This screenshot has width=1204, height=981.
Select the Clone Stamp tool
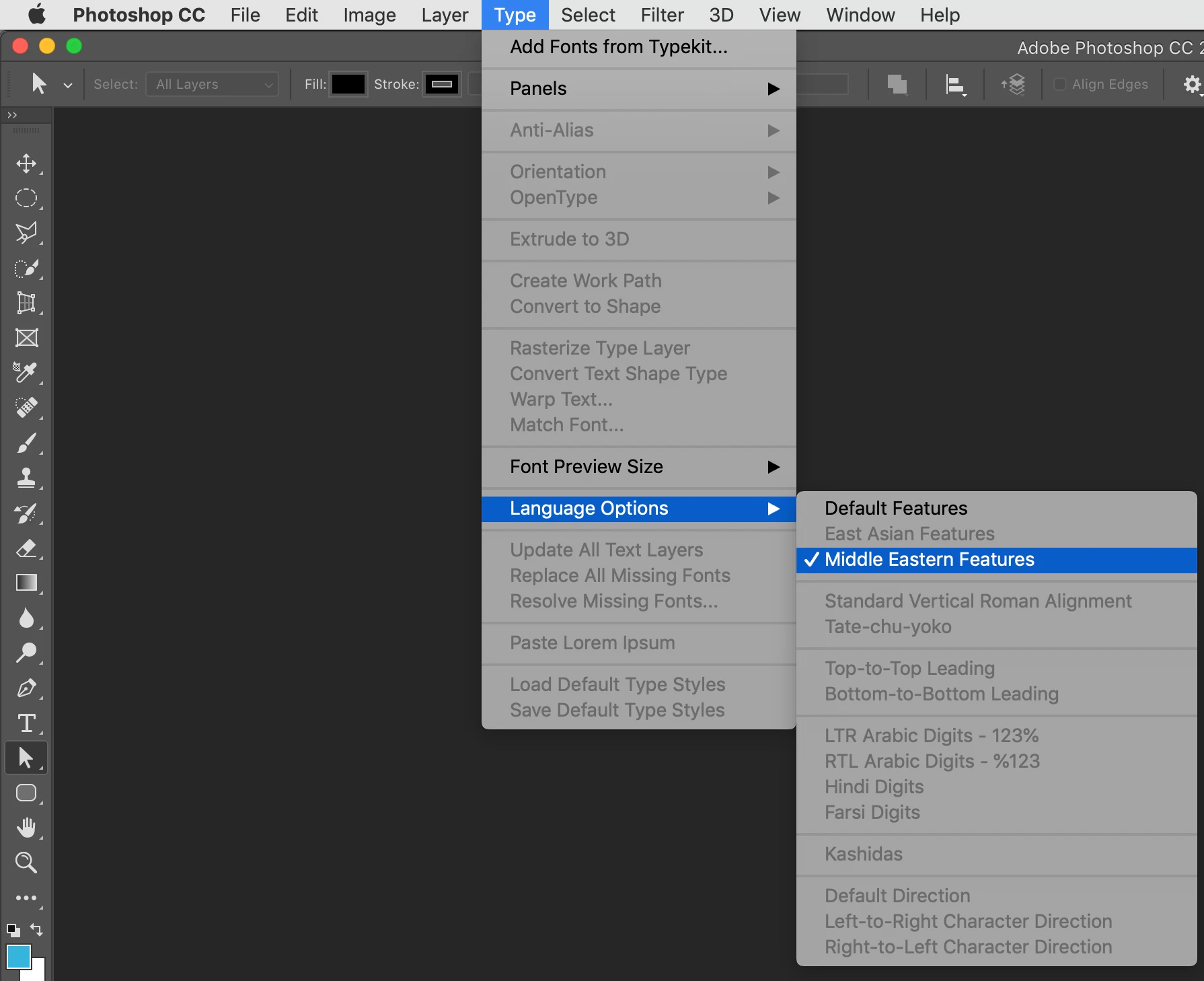[26, 478]
